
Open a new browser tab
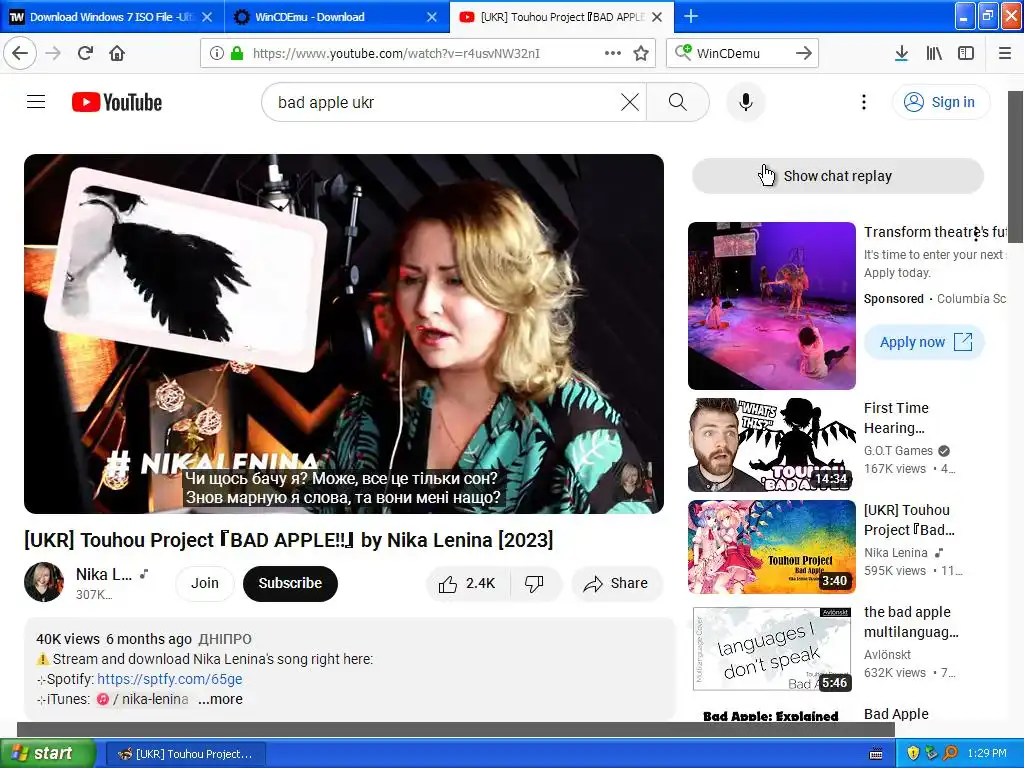pyautogui.click(x=691, y=16)
